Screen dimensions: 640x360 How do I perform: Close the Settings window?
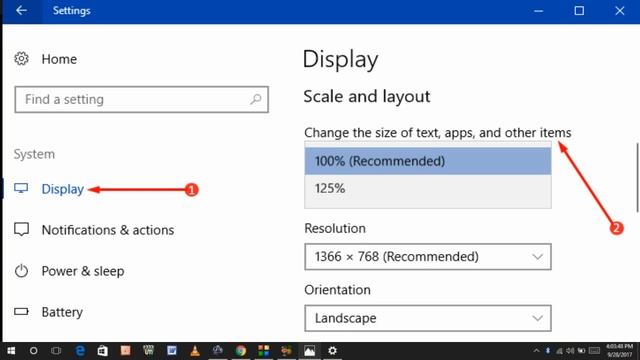click(x=620, y=11)
